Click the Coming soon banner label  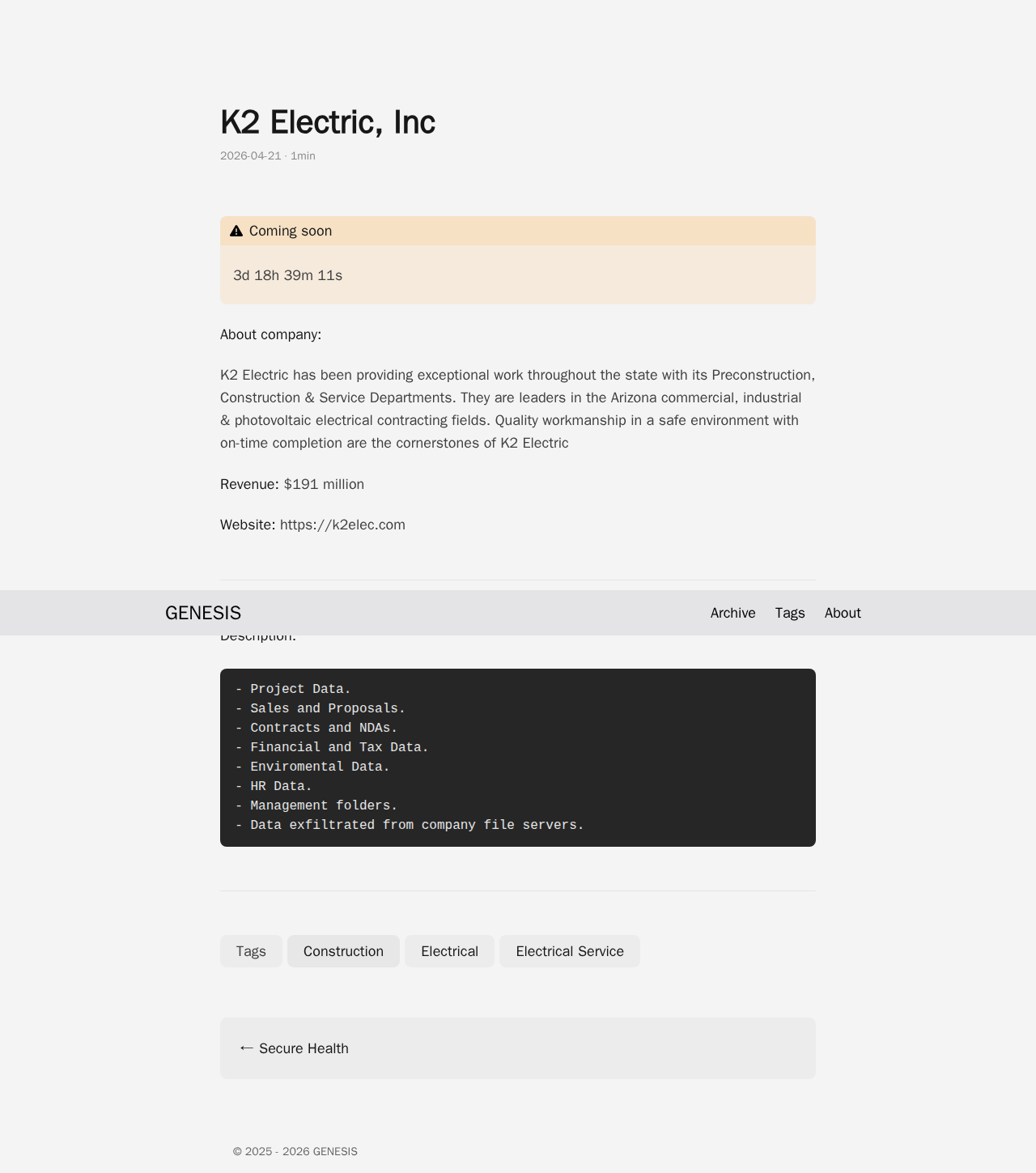pyautogui.click(x=291, y=231)
